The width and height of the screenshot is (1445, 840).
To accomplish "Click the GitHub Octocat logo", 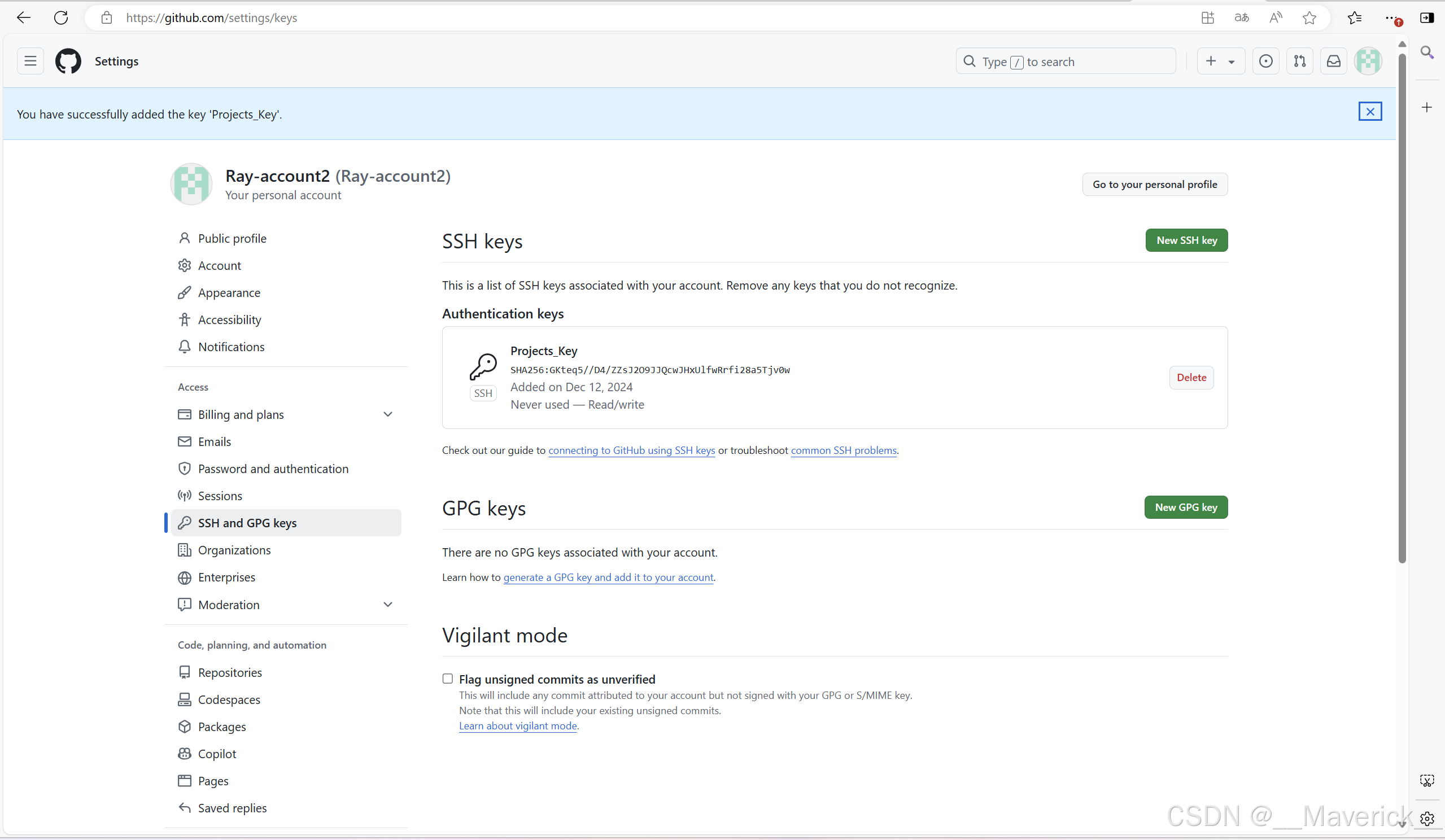I will coord(68,62).
